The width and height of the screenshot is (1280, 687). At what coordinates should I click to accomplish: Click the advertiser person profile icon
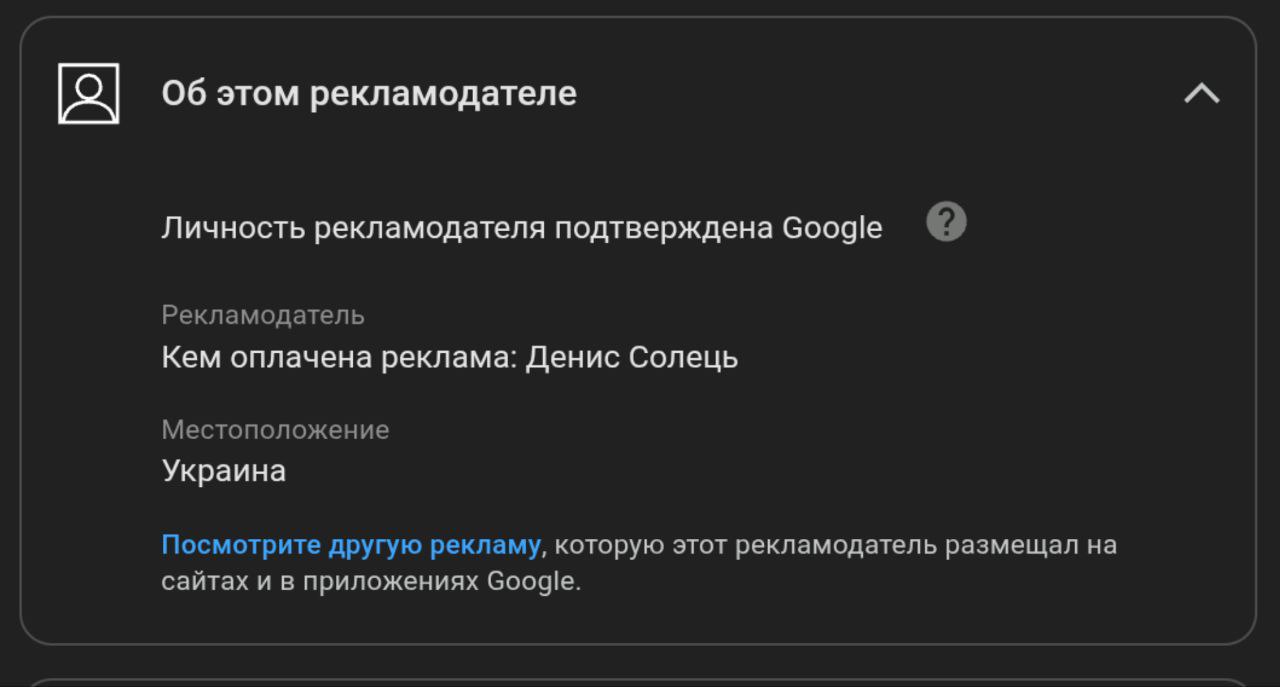point(89,94)
